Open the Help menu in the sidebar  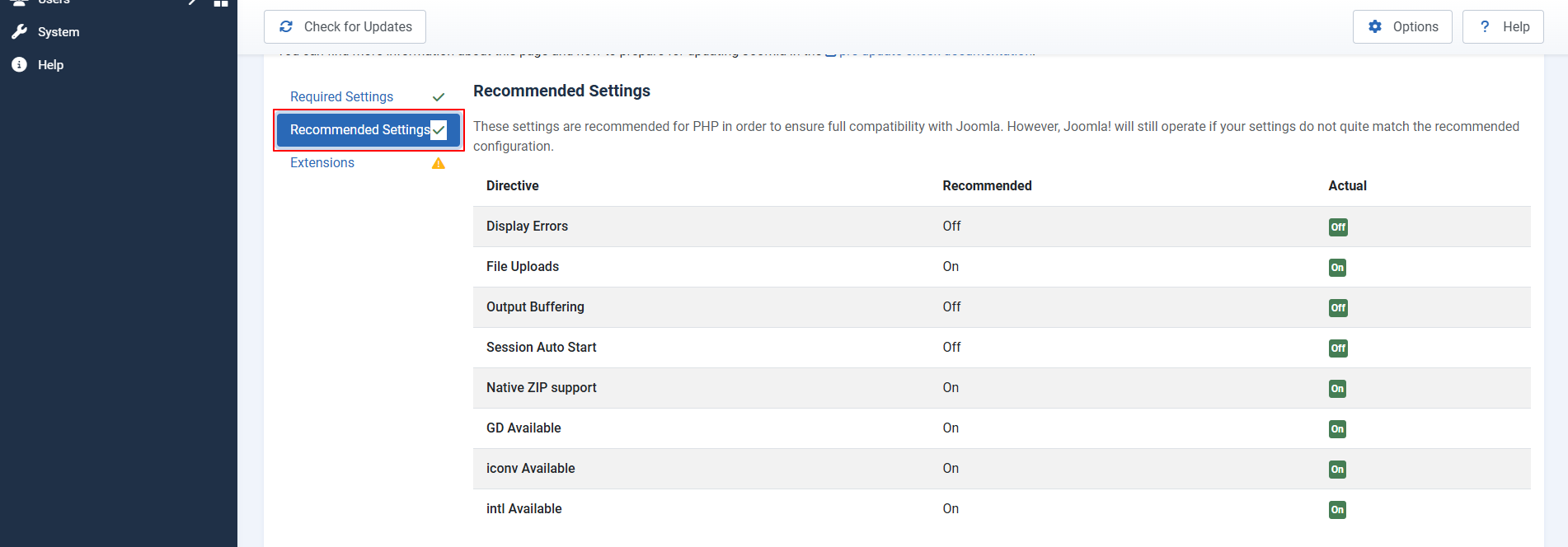click(50, 65)
